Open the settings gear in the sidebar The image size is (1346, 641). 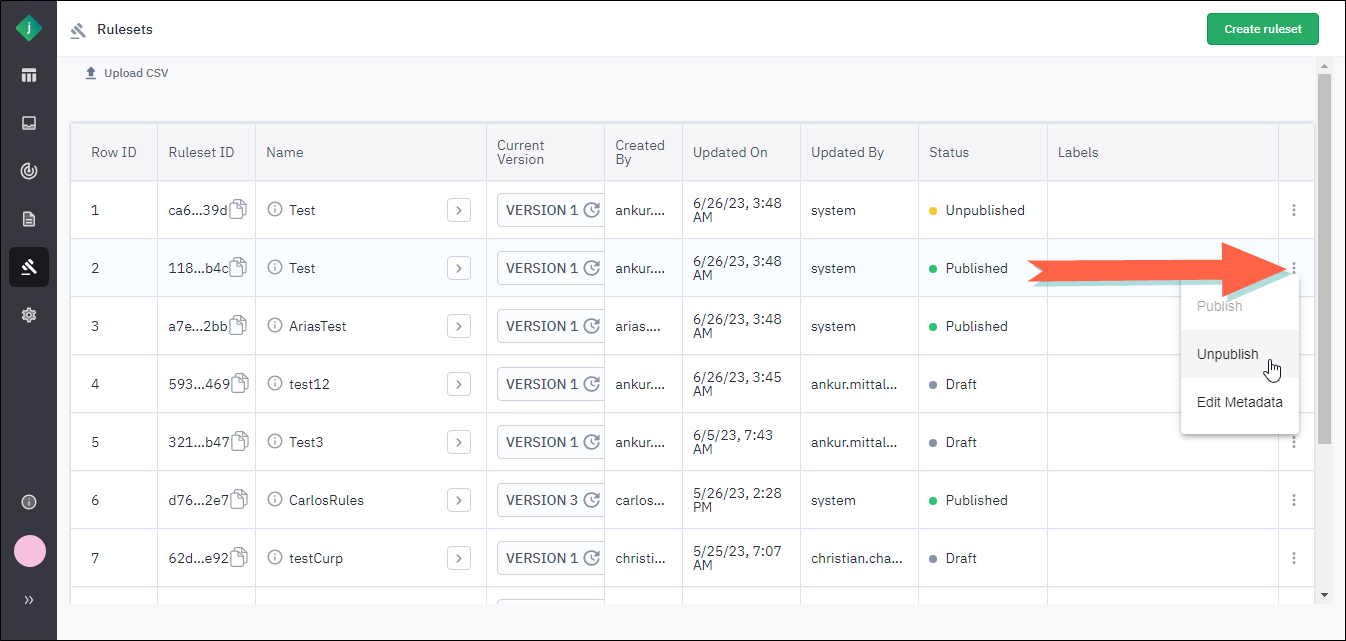pyautogui.click(x=29, y=315)
